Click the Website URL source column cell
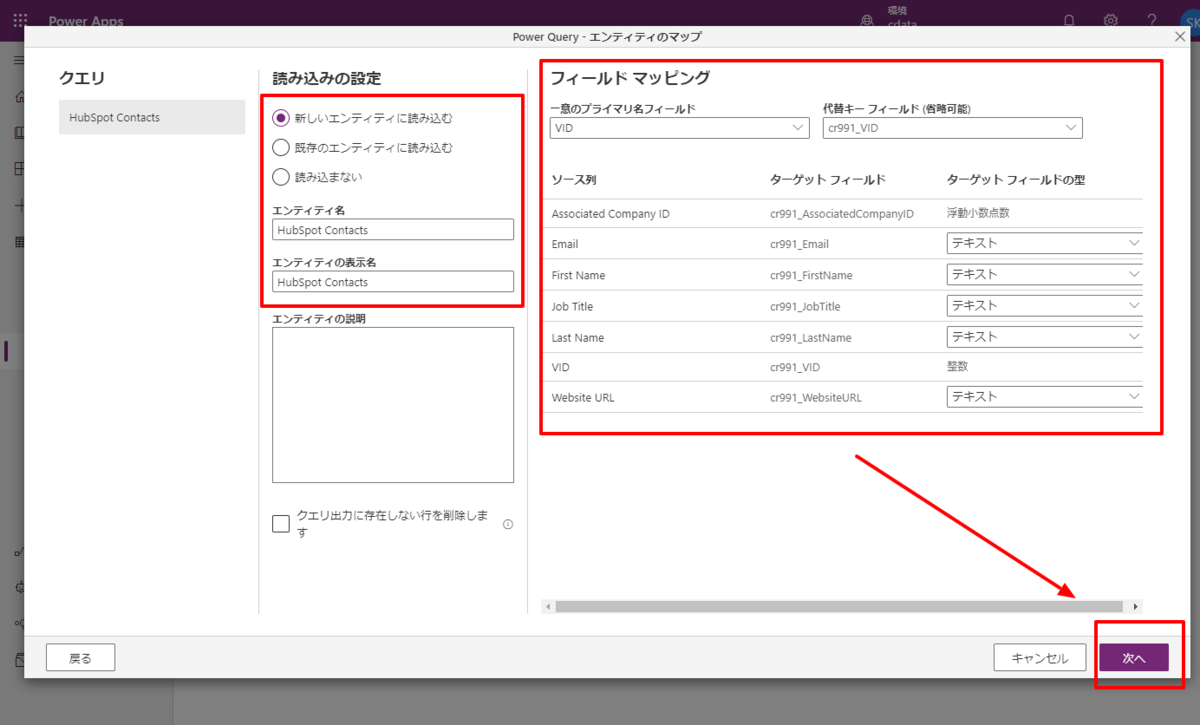Image resolution: width=1200 pixels, height=725 pixels. tap(583, 397)
